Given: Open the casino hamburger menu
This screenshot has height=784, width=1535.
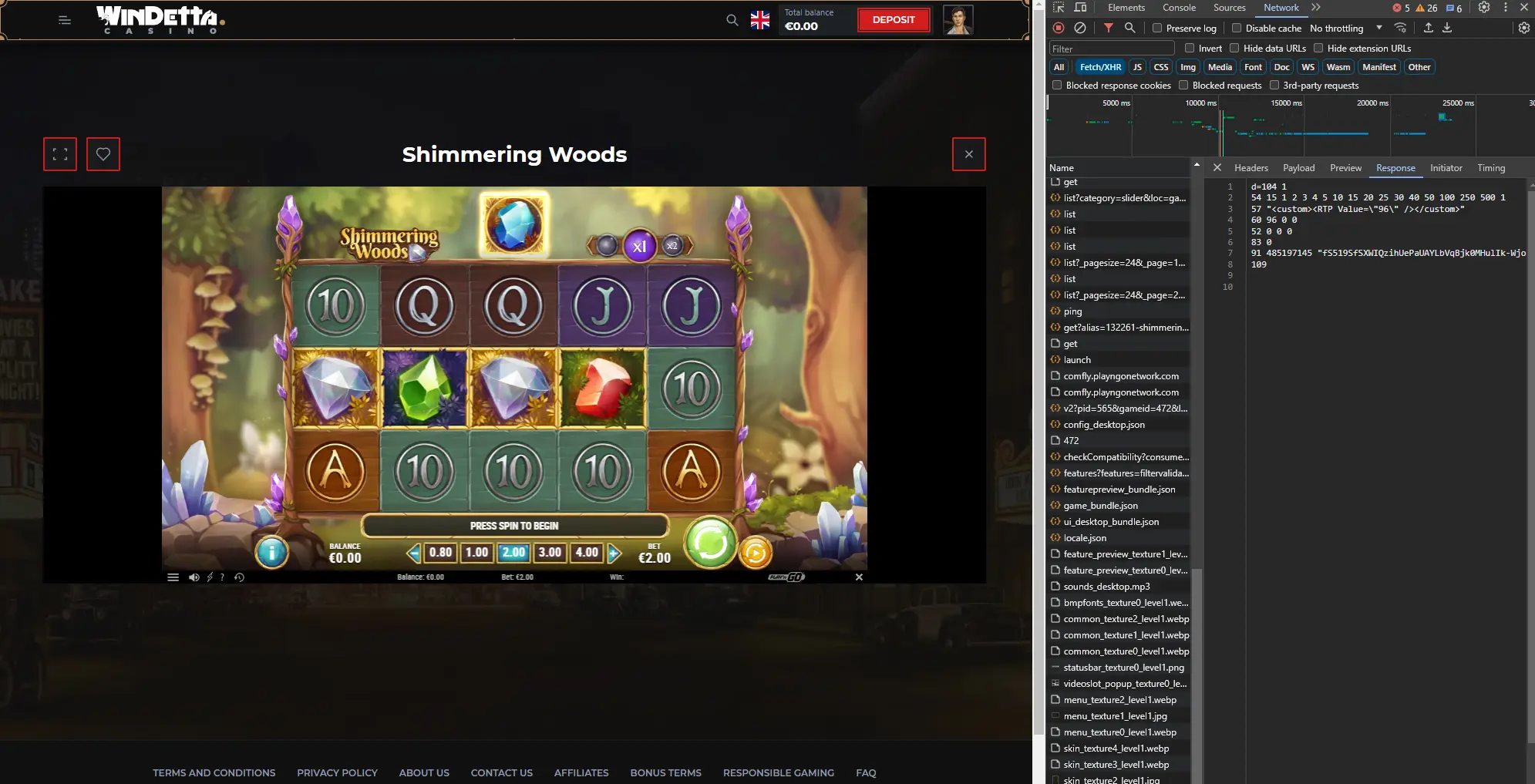Looking at the screenshot, I should point(65,20).
